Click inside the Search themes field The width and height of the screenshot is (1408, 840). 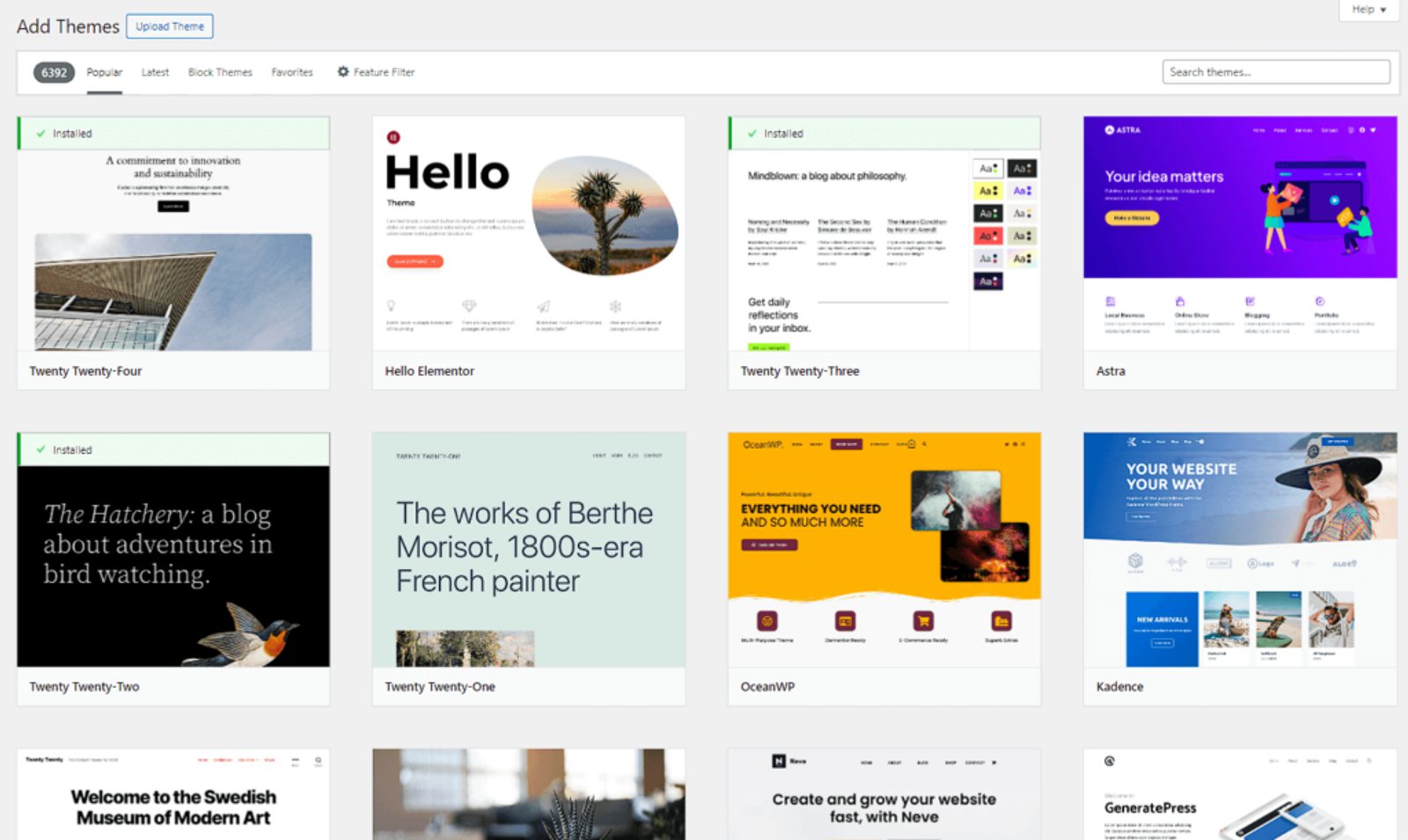coord(1275,71)
